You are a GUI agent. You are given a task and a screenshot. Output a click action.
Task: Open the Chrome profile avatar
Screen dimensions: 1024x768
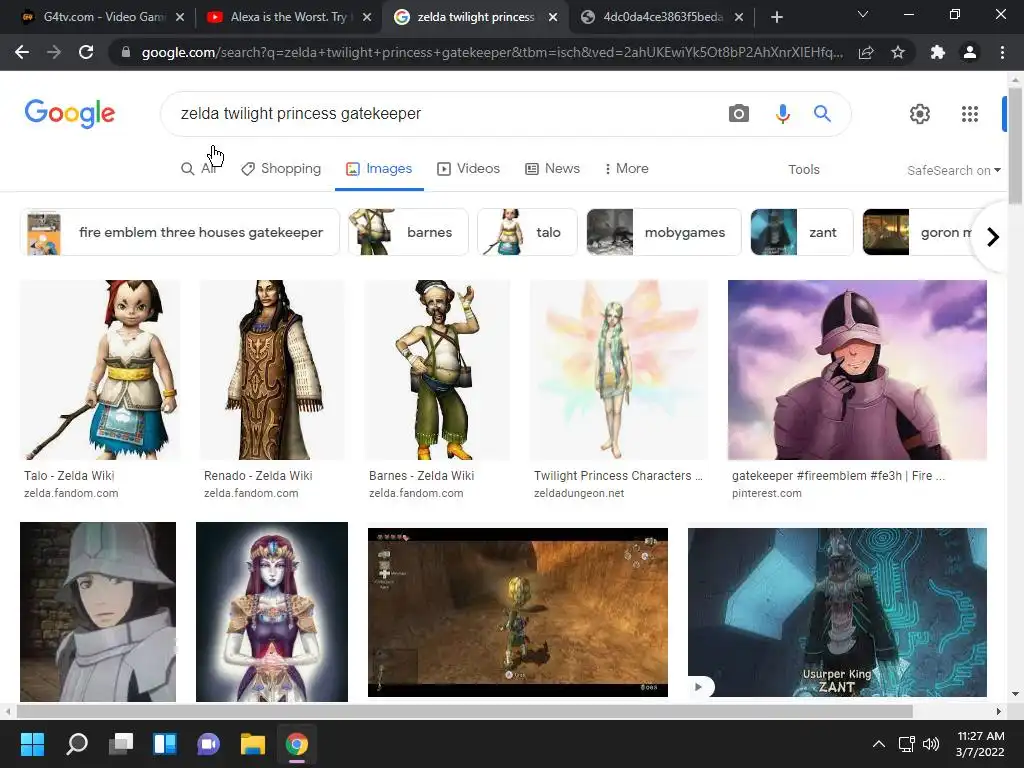click(970, 52)
